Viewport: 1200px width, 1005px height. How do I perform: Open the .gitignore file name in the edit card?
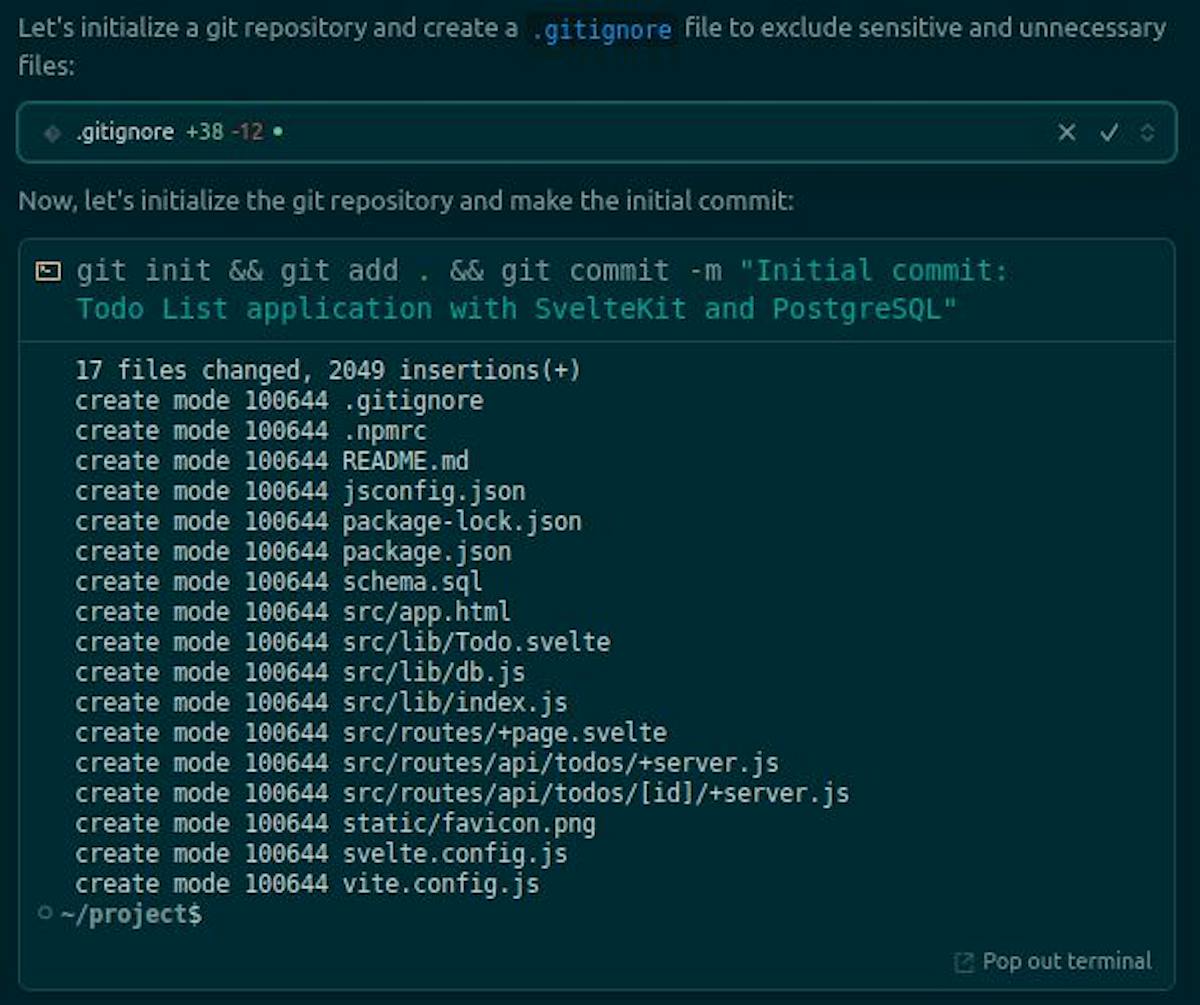pyautogui.click(x=124, y=132)
